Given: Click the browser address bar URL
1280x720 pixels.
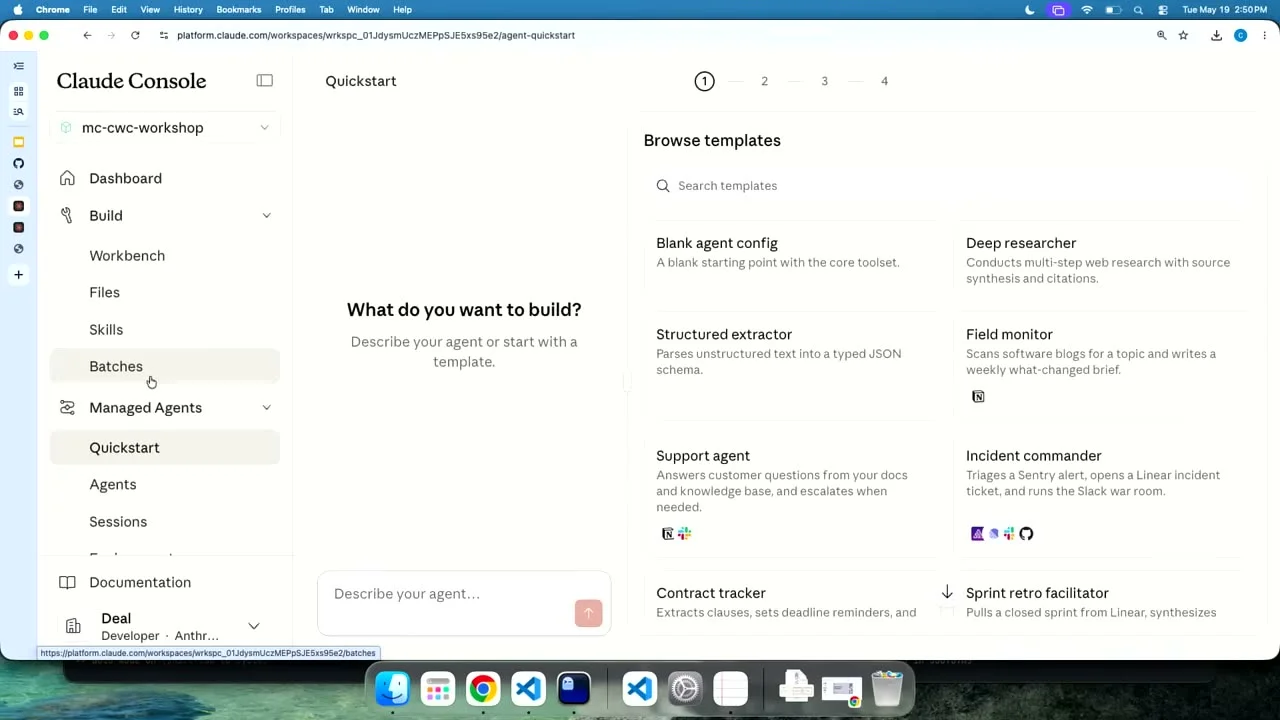Looking at the screenshot, I should [376, 35].
